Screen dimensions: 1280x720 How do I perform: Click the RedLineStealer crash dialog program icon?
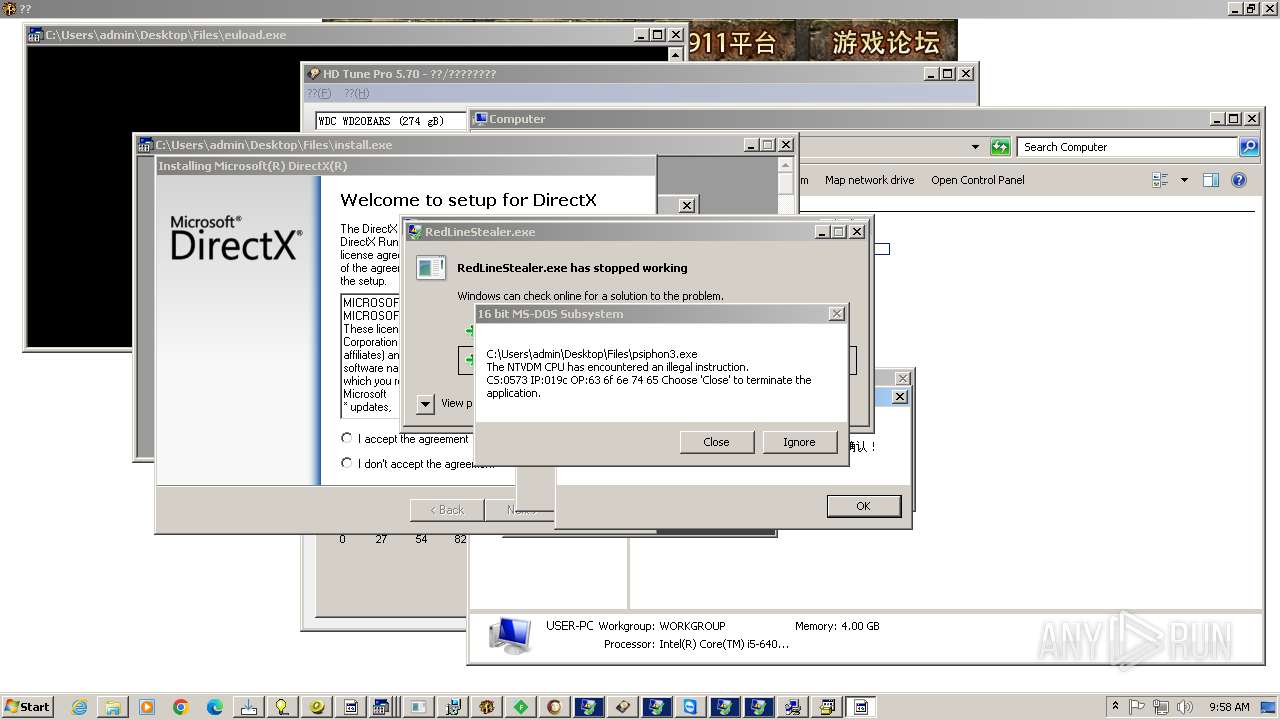[431, 268]
